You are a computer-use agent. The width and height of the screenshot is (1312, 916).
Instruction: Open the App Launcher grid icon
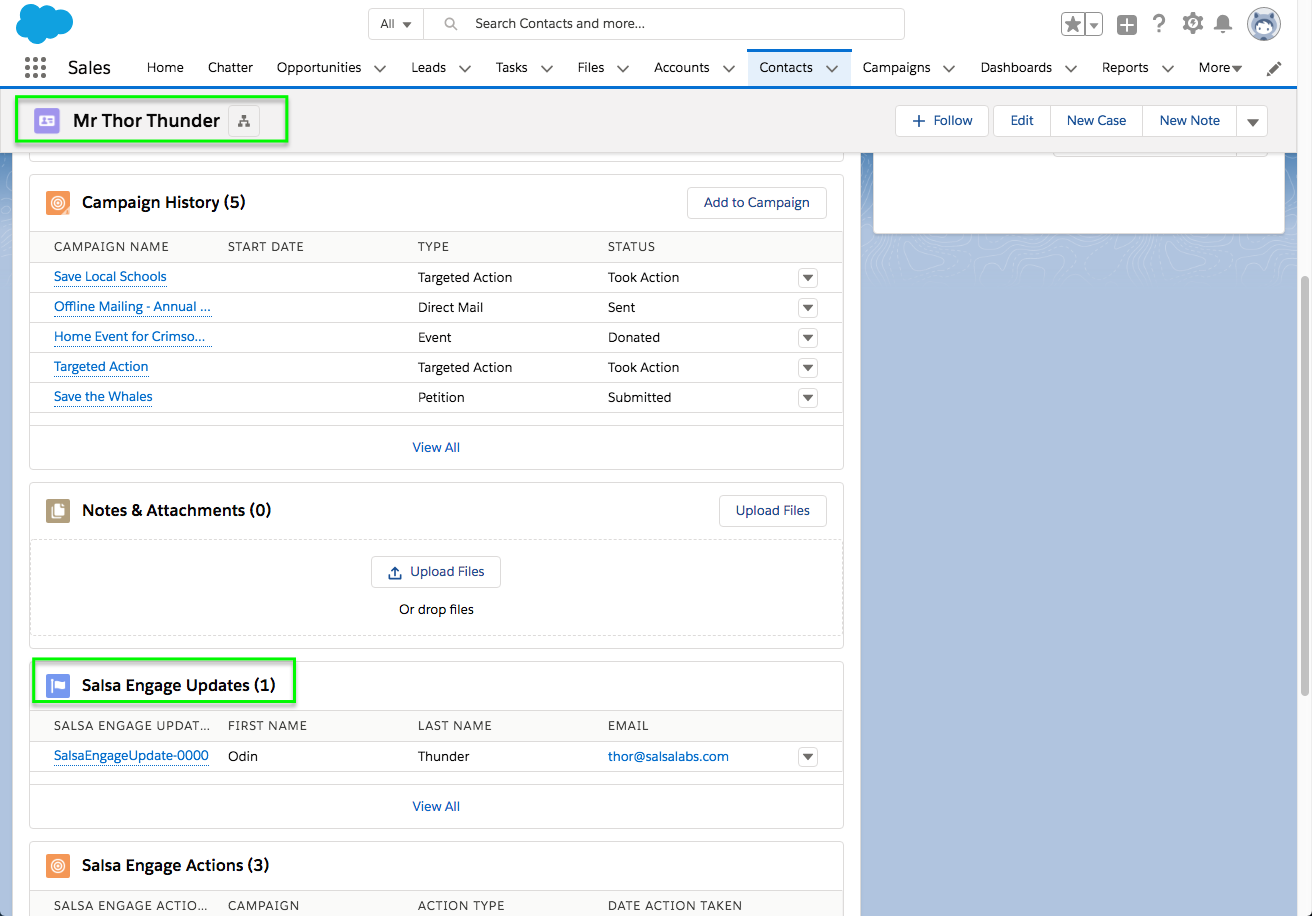tap(35, 68)
